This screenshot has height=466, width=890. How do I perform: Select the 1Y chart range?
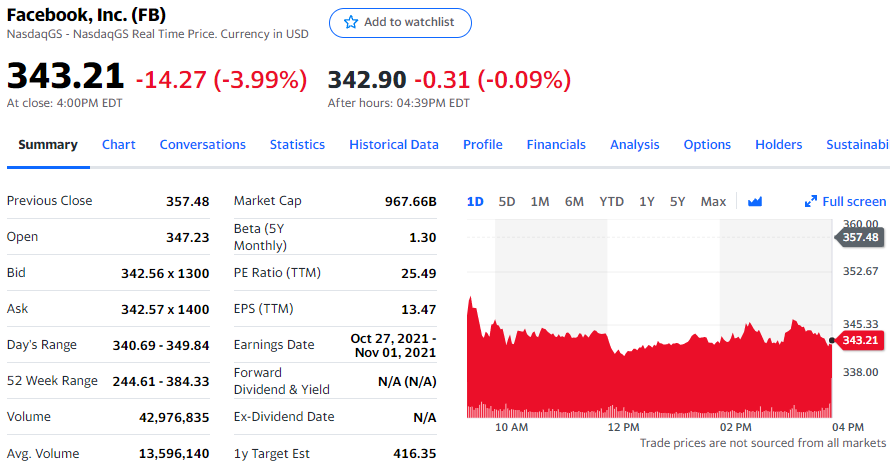[646, 201]
